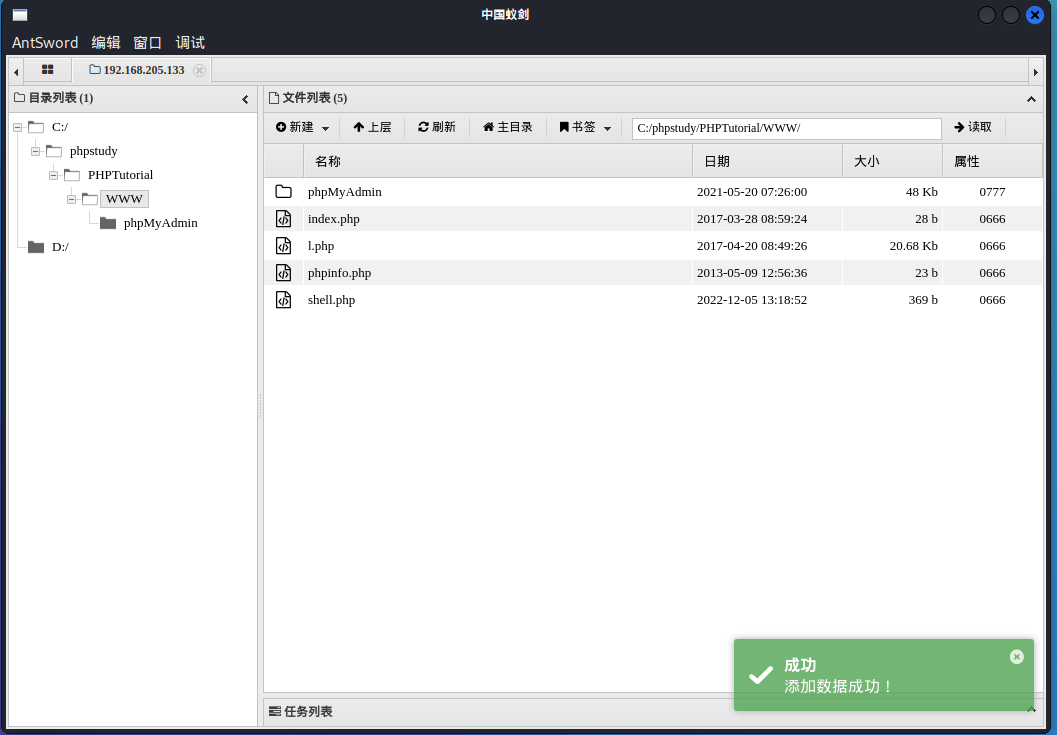This screenshot has width=1057, height=735.
Task: Open the 编辑 menu
Action: click(106, 42)
